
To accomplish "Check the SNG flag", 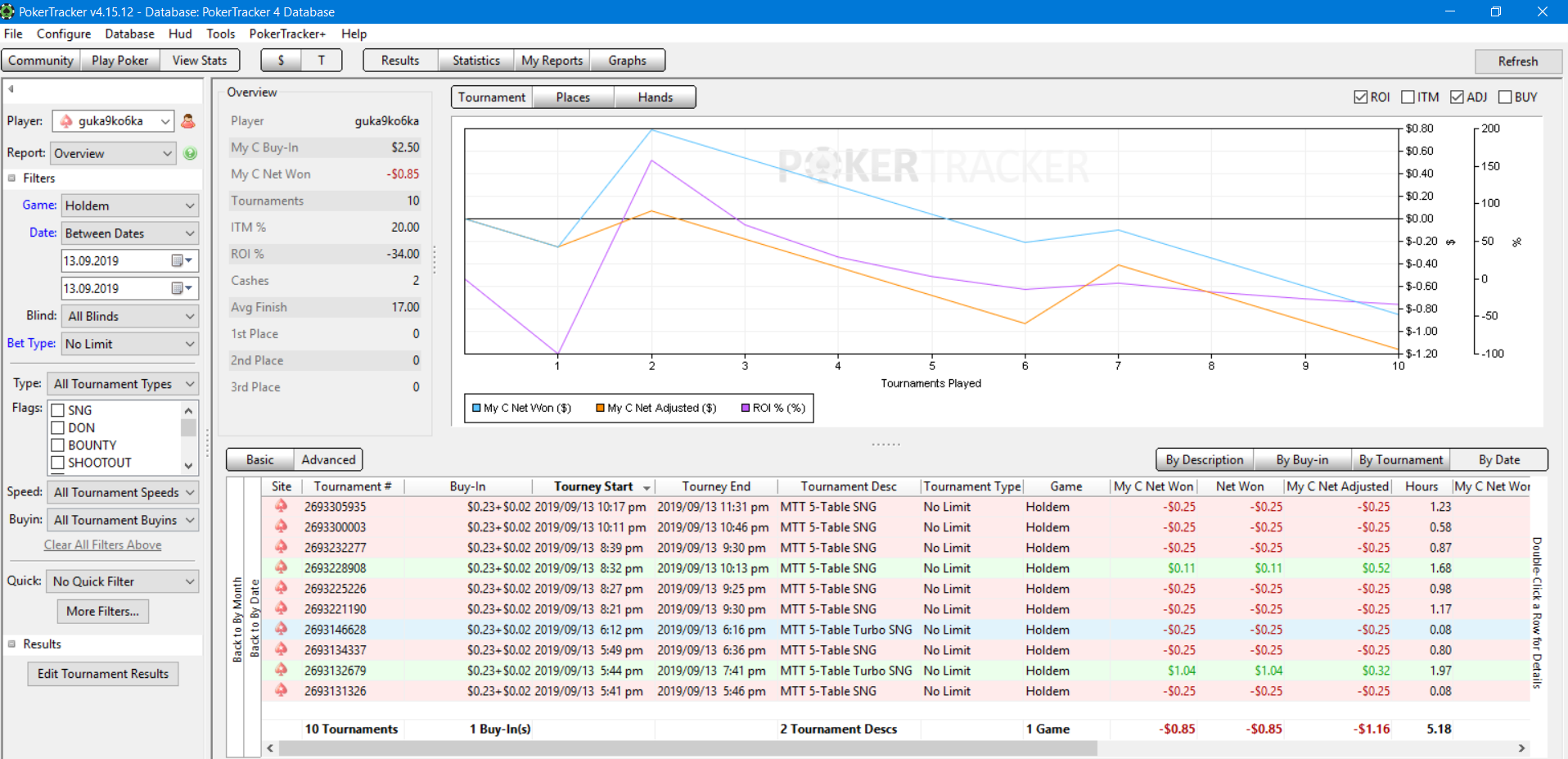I will (x=58, y=410).
